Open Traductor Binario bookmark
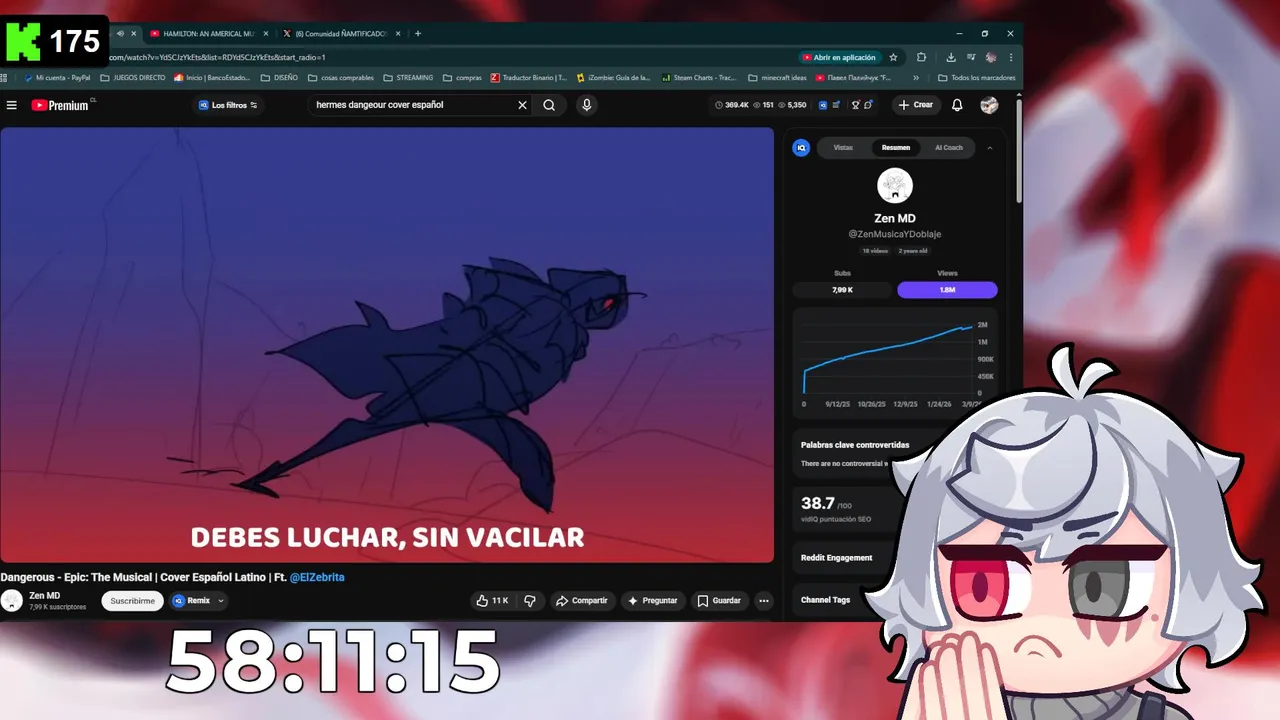 coord(529,77)
